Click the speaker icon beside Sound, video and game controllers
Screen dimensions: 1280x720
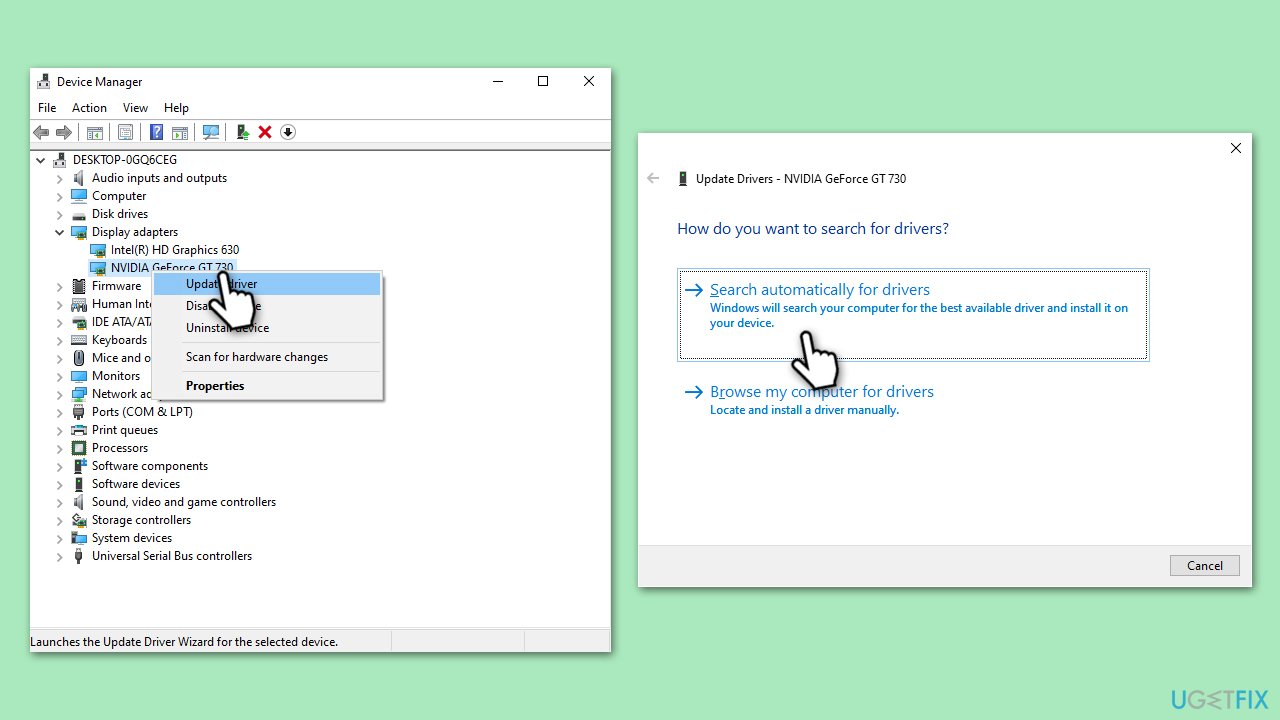[x=79, y=502]
